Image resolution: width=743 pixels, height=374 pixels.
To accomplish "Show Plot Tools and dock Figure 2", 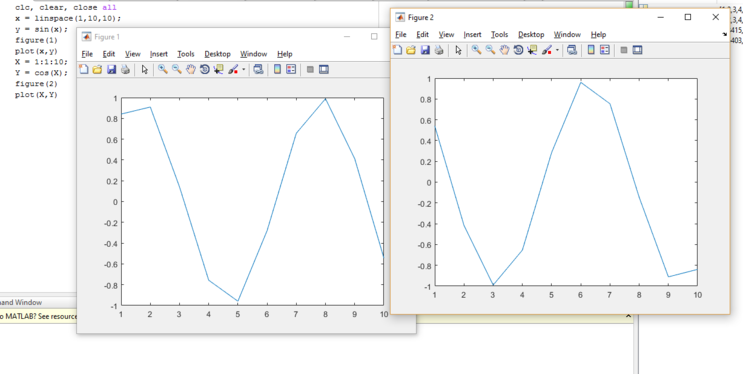I will click(x=637, y=50).
